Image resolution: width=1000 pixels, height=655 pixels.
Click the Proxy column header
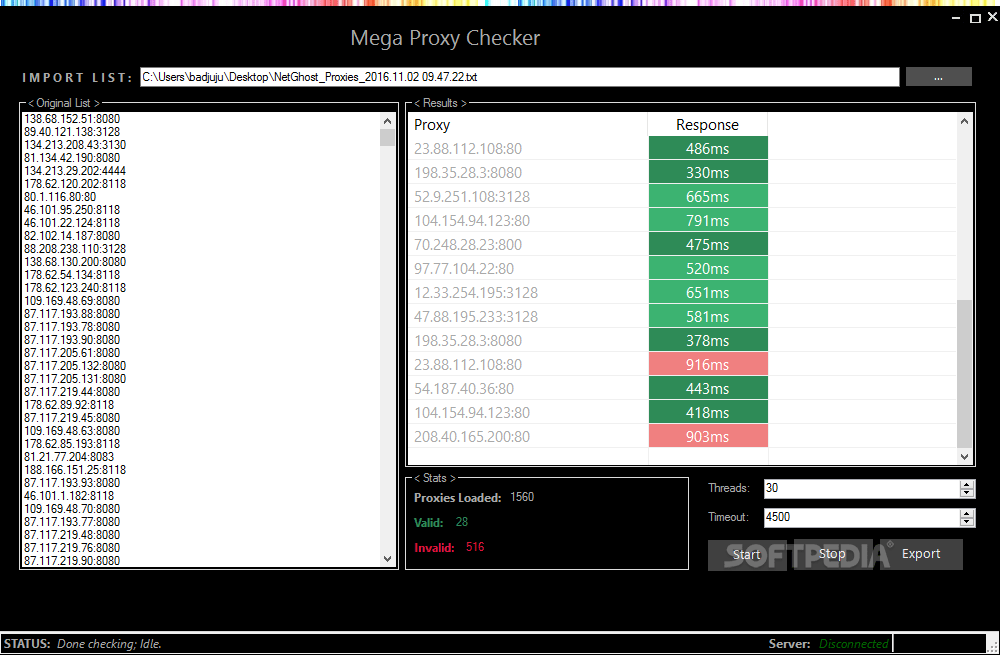(527, 125)
